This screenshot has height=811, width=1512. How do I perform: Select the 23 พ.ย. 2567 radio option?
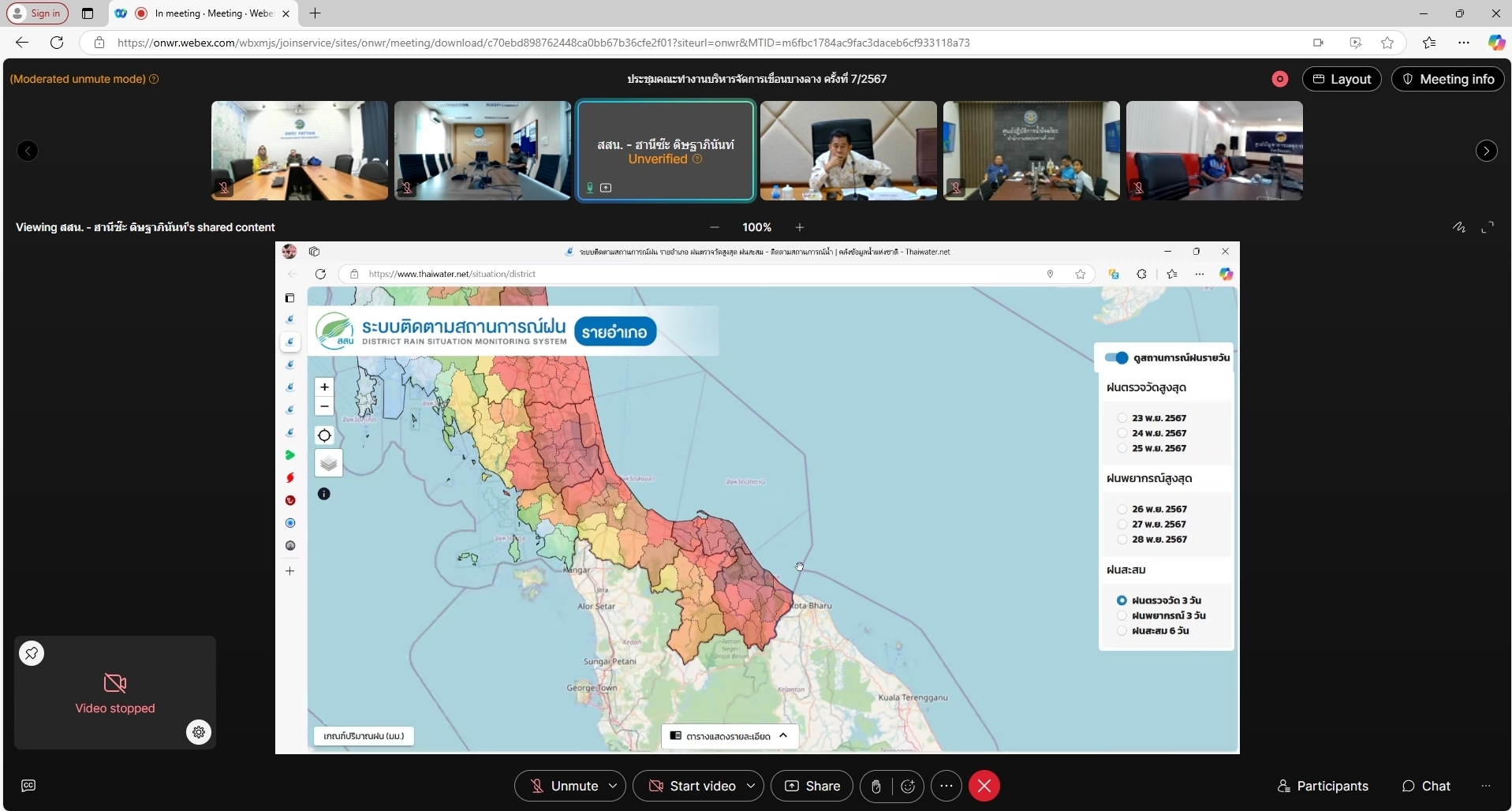point(1122,418)
